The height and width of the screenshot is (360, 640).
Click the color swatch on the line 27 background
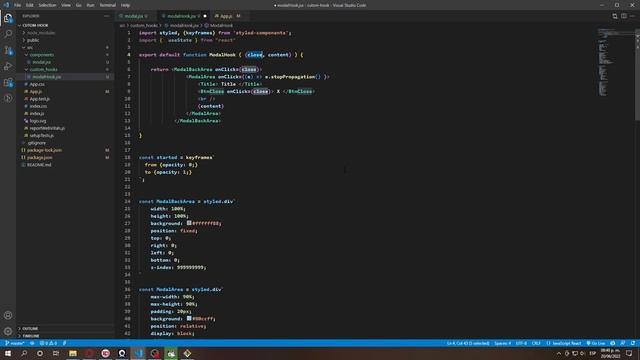click(x=189, y=223)
